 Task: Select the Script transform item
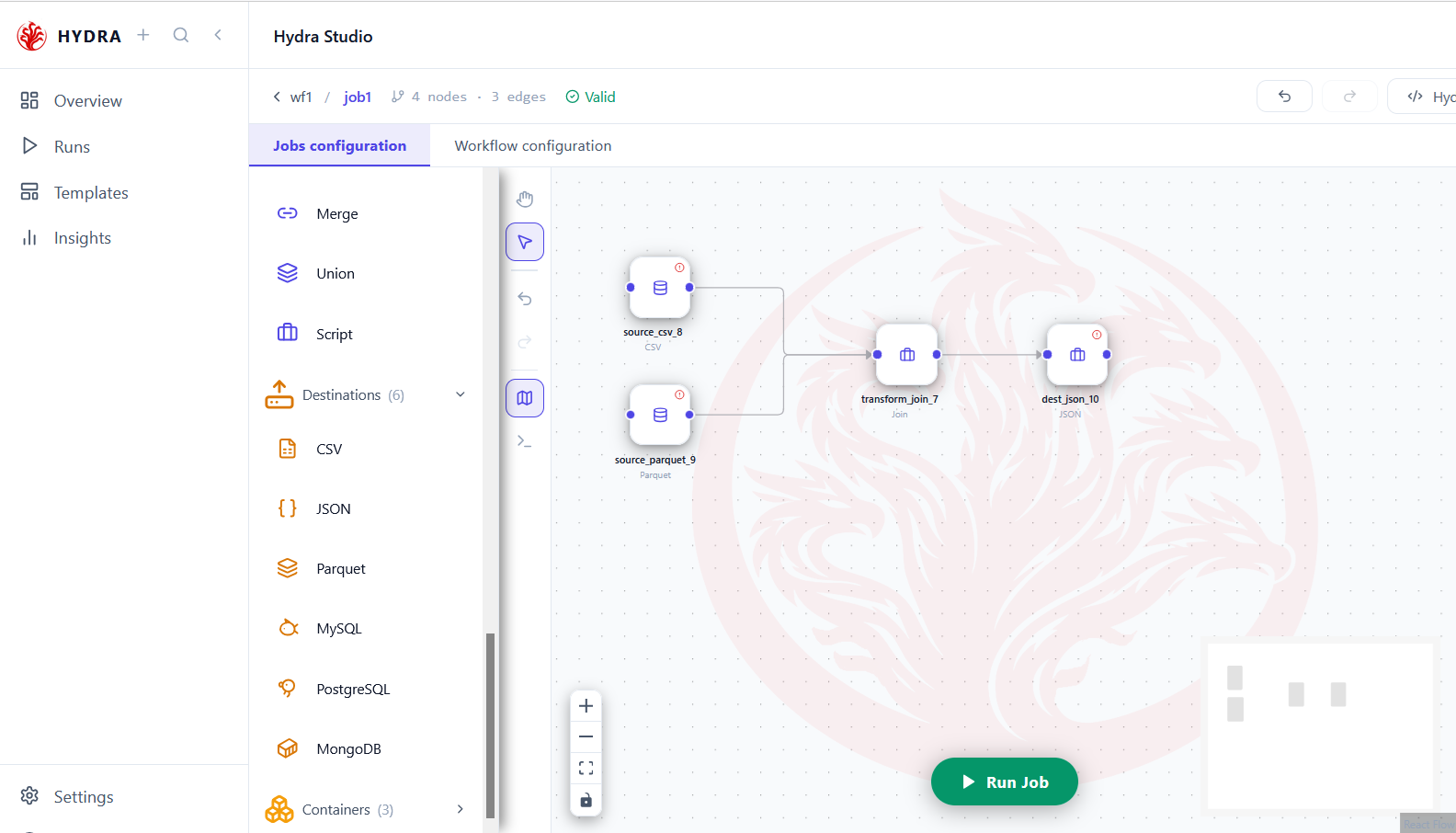click(368, 334)
